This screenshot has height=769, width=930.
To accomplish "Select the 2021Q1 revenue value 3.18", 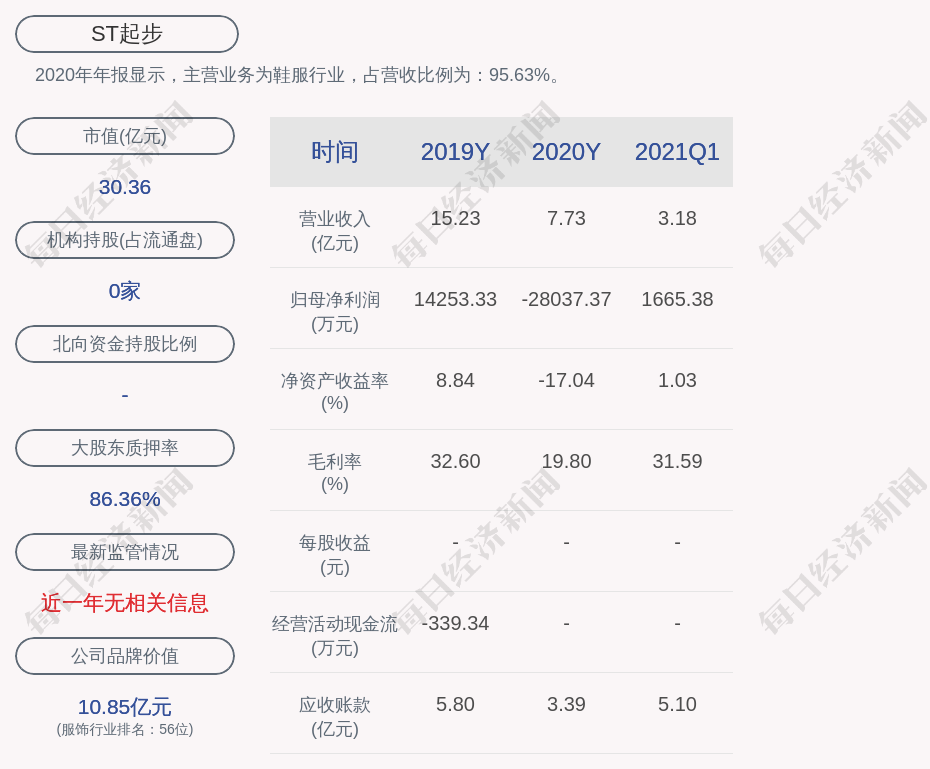I will coord(677,218).
